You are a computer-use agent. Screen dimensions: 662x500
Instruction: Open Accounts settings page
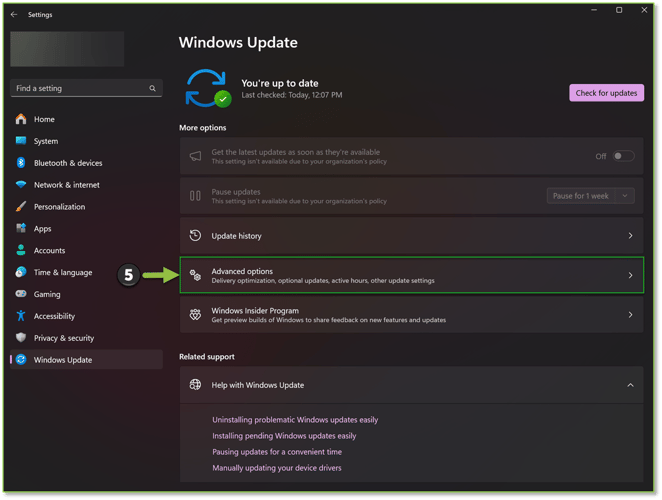point(86,250)
